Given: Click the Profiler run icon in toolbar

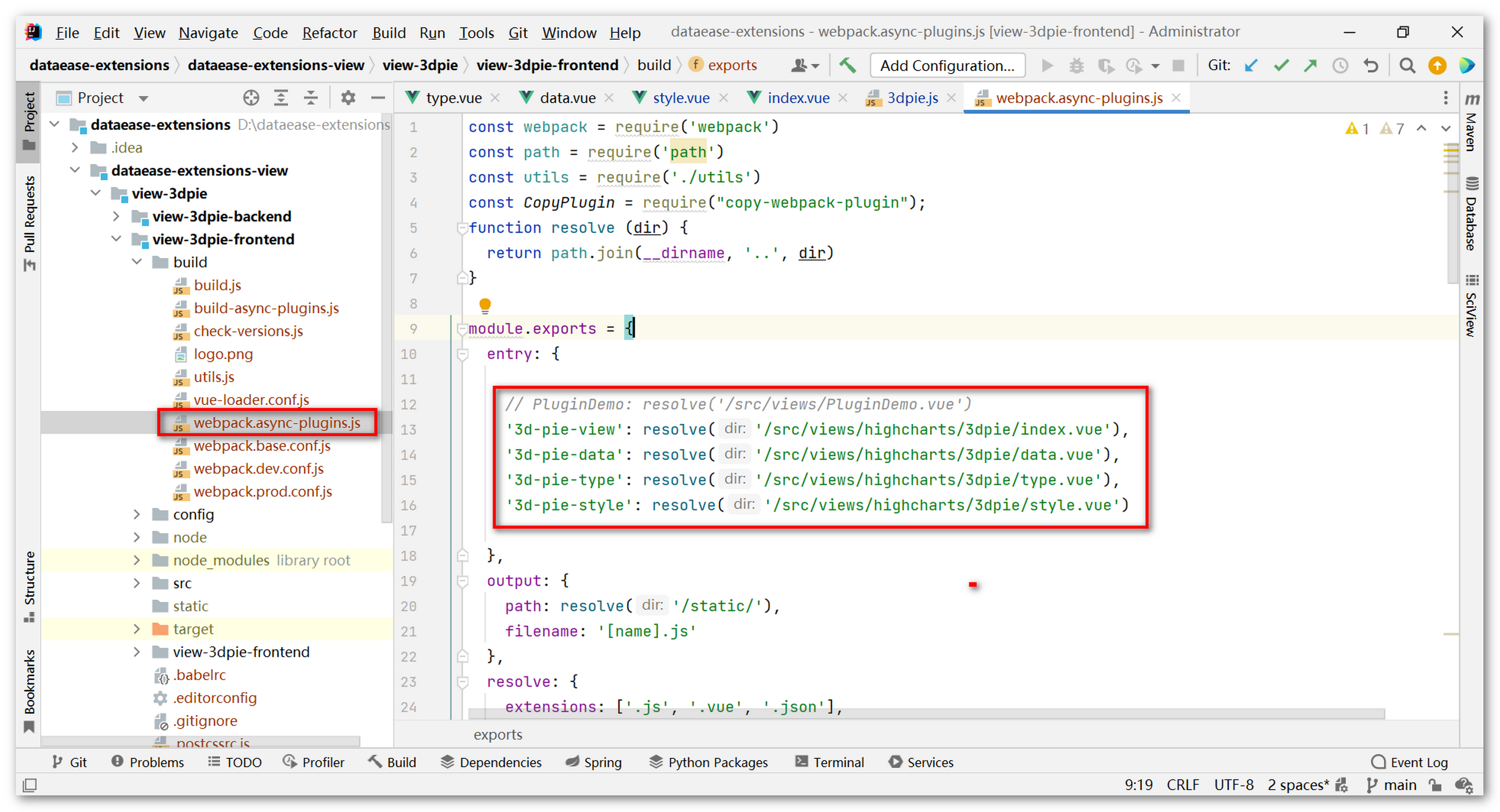Looking at the screenshot, I should 1134,65.
